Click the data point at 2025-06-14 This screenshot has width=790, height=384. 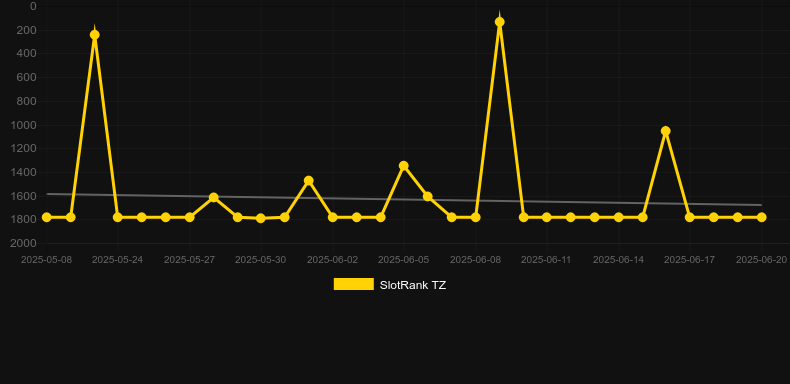pyautogui.click(x=619, y=217)
